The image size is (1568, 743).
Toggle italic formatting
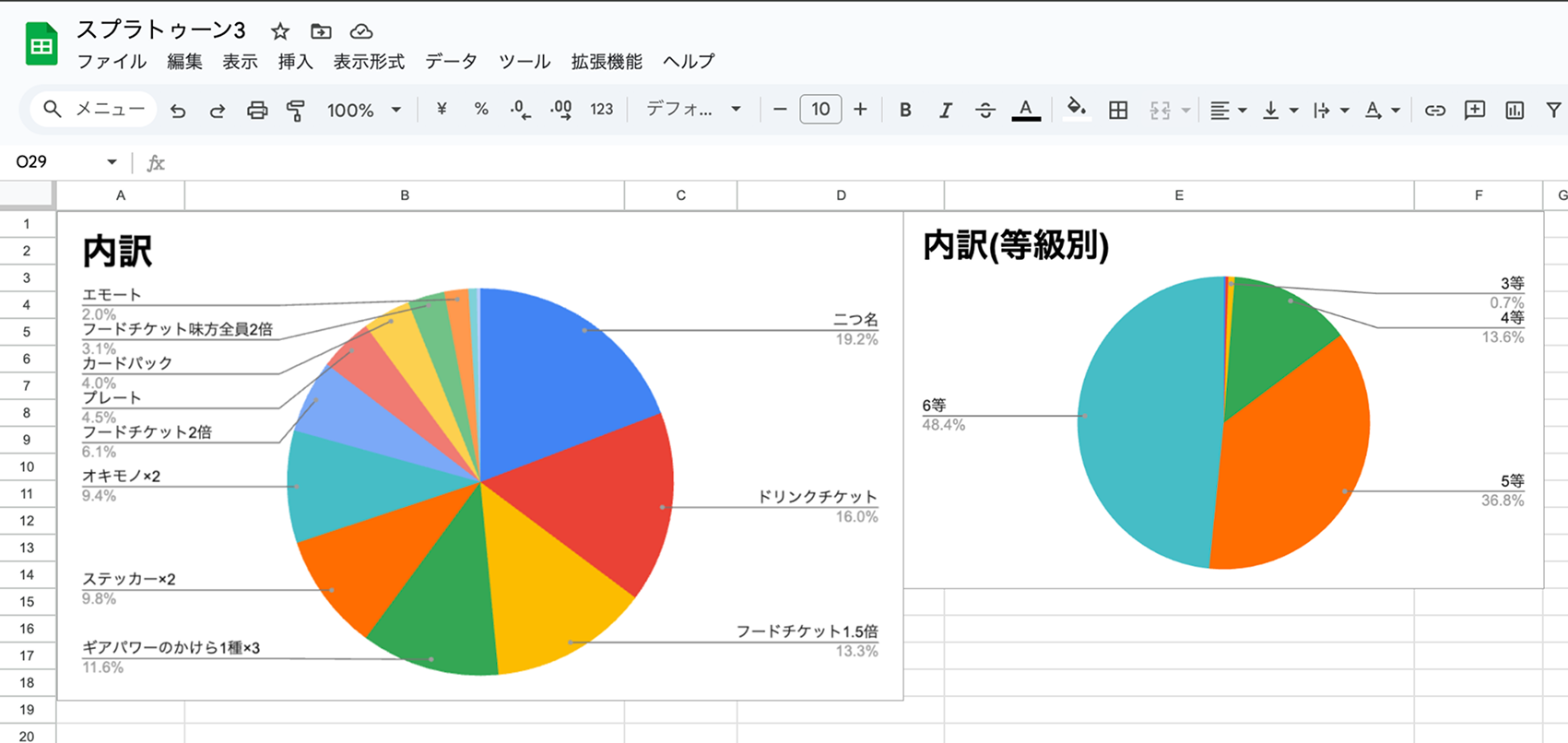[x=945, y=110]
